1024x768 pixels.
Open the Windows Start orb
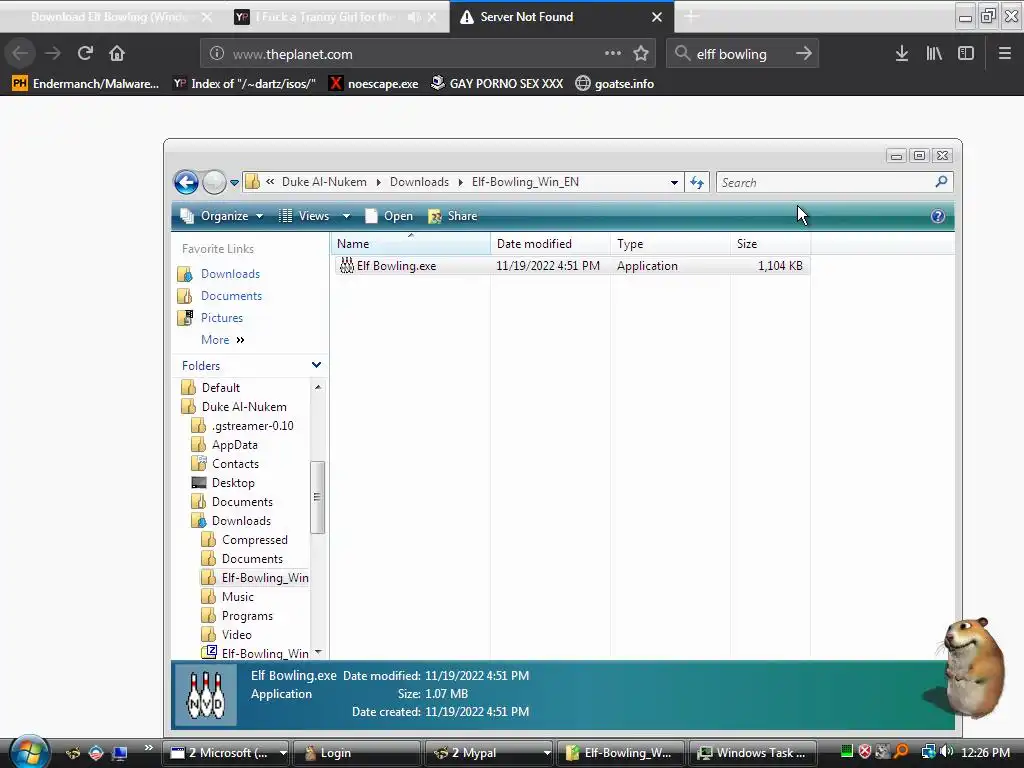tap(29, 751)
